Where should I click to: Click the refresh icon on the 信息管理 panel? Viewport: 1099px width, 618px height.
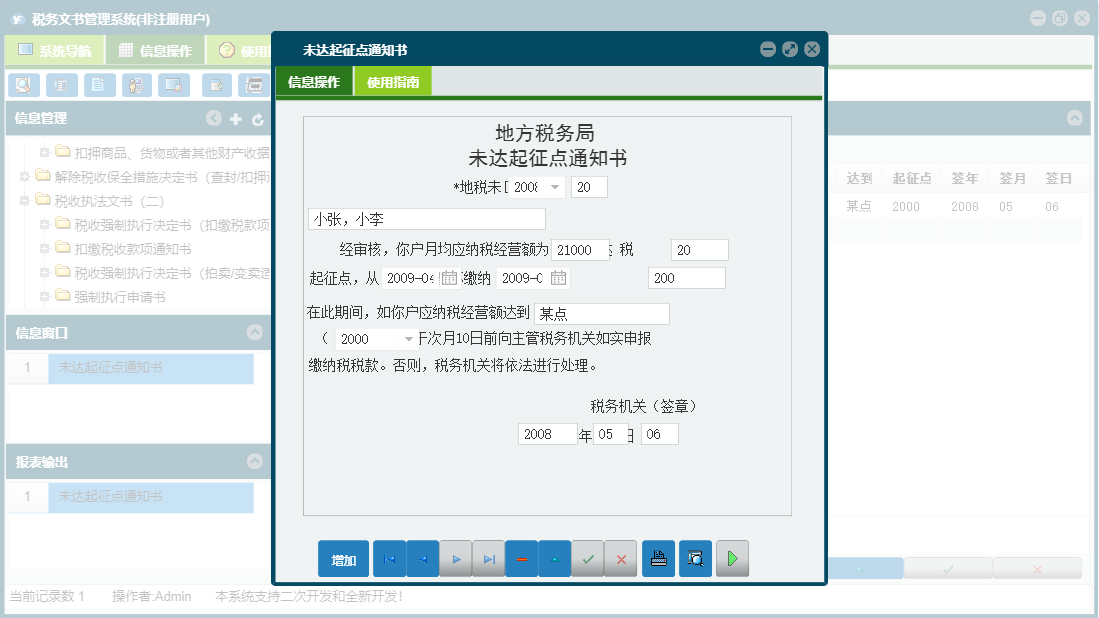coord(258,117)
